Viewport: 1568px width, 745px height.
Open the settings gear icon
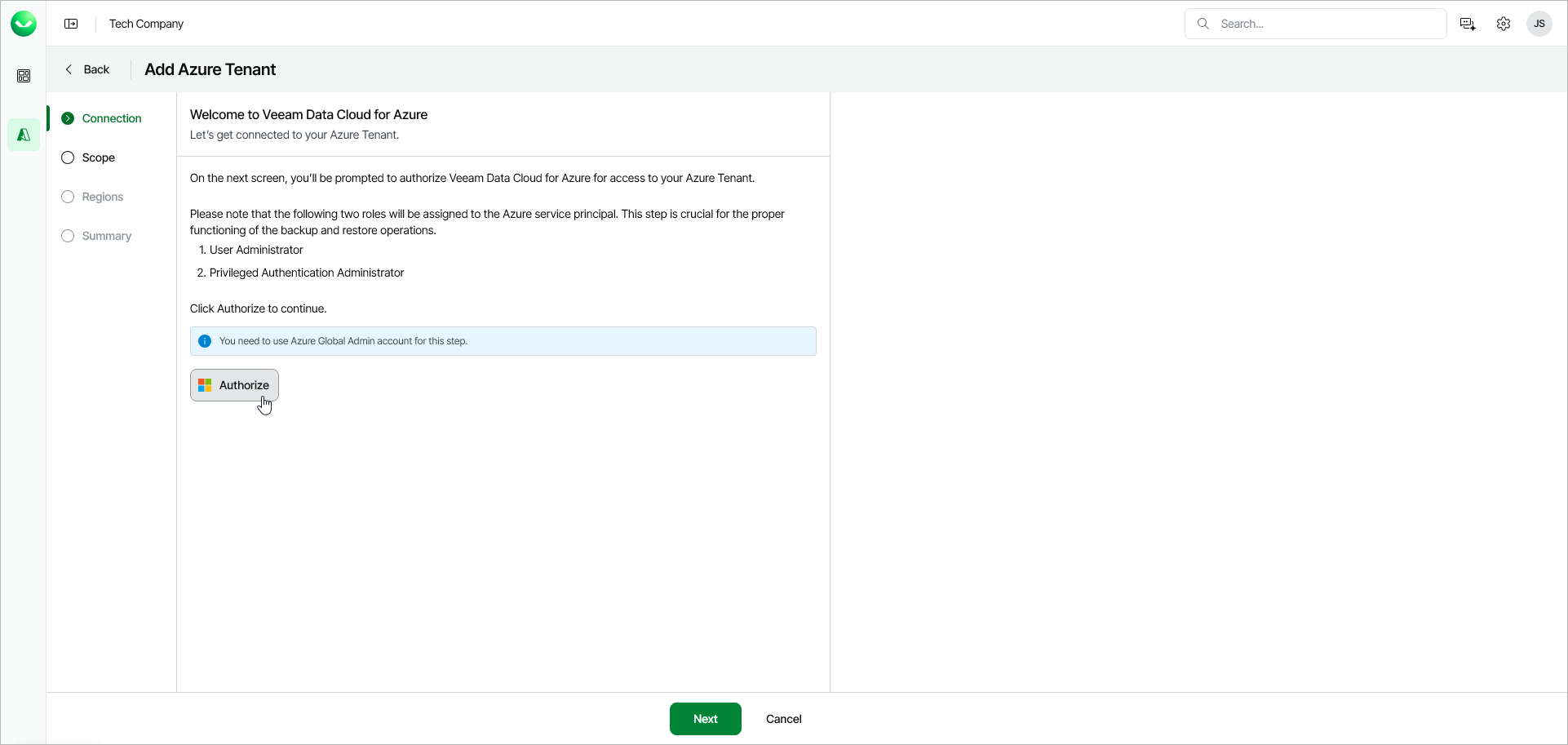tap(1504, 24)
